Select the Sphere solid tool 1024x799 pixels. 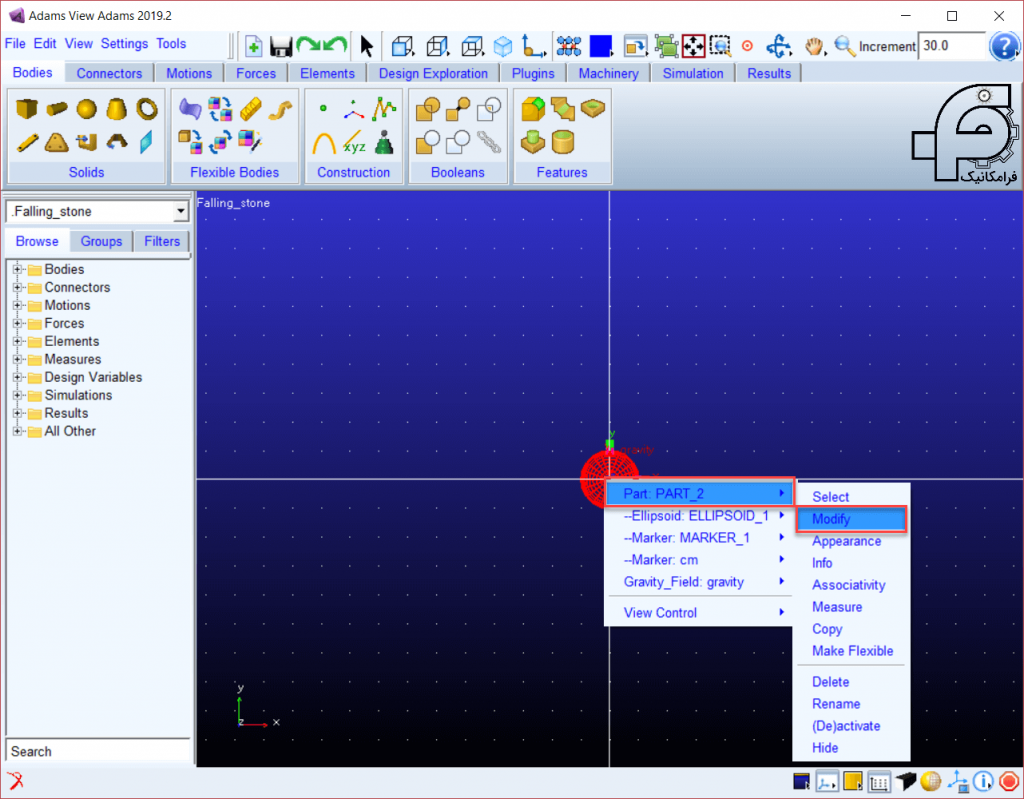click(x=86, y=108)
